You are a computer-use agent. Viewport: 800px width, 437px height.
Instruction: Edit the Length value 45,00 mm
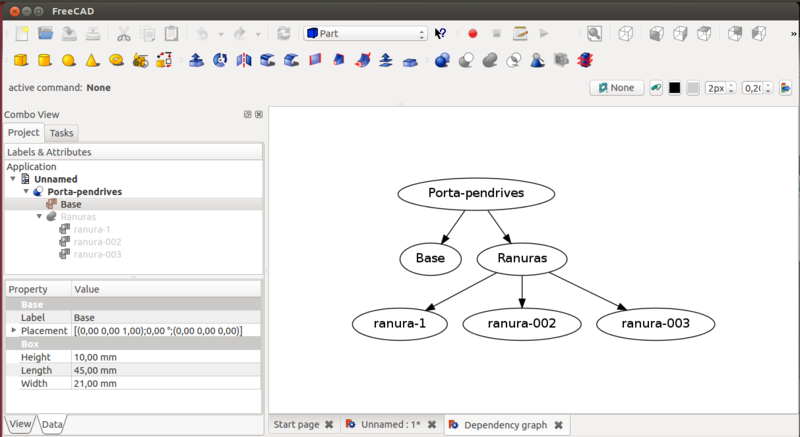coord(165,369)
